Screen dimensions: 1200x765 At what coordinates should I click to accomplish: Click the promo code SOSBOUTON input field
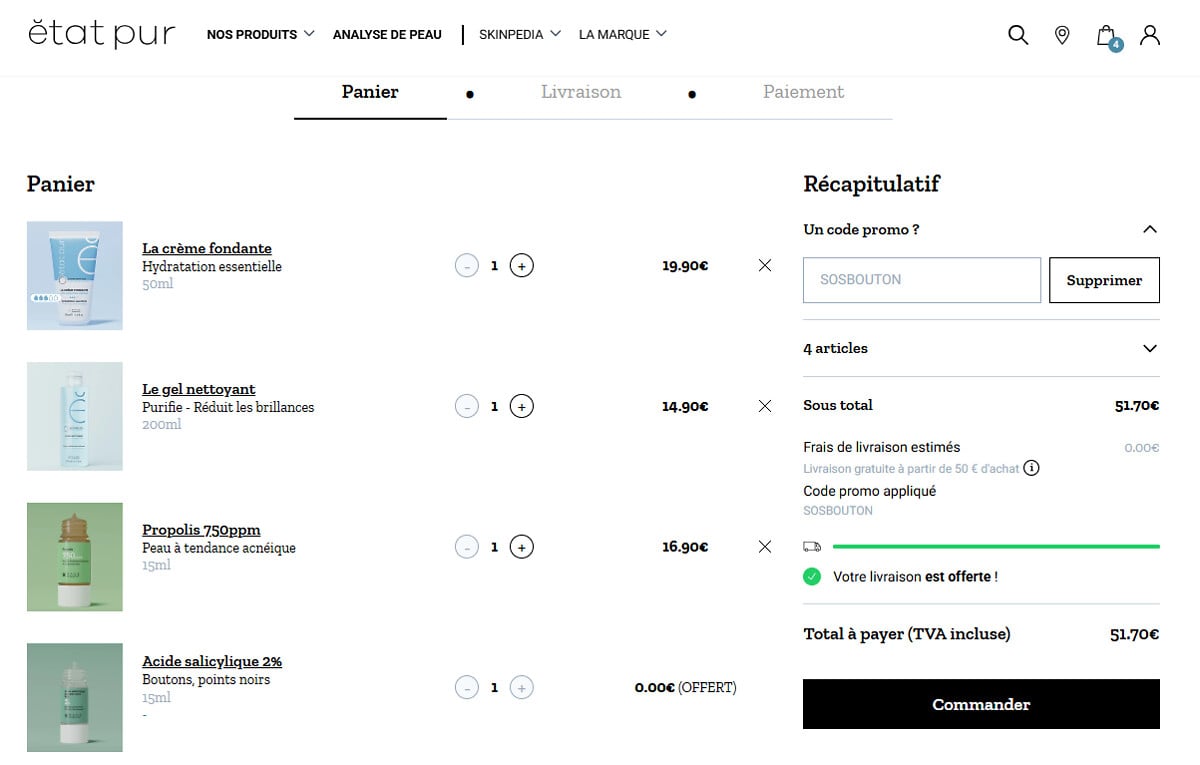922,280
